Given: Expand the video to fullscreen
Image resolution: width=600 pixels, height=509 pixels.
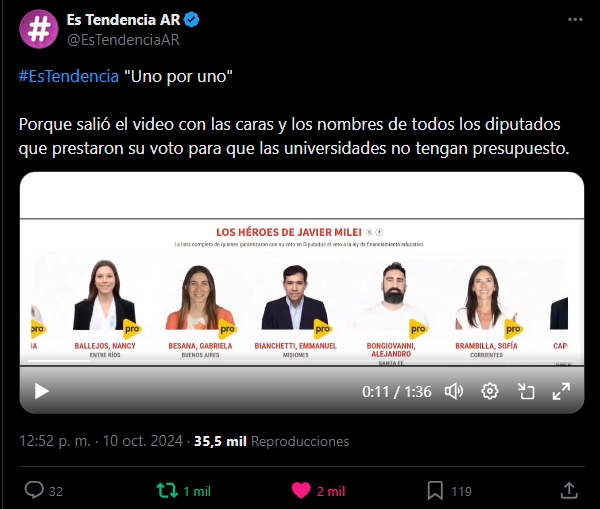Looking at the screenshot, I should 561,392.
